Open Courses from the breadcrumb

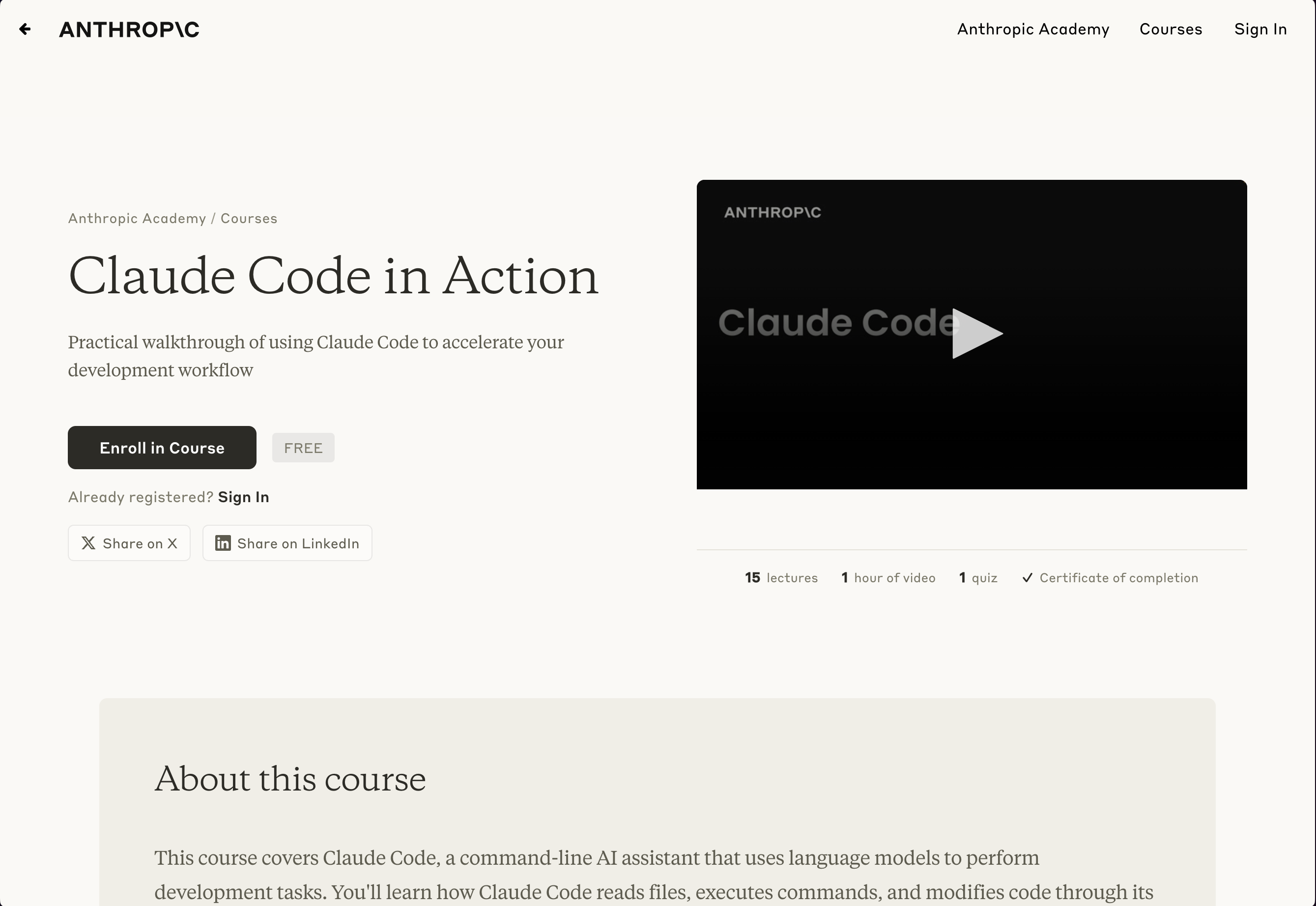tap(249, 218)
